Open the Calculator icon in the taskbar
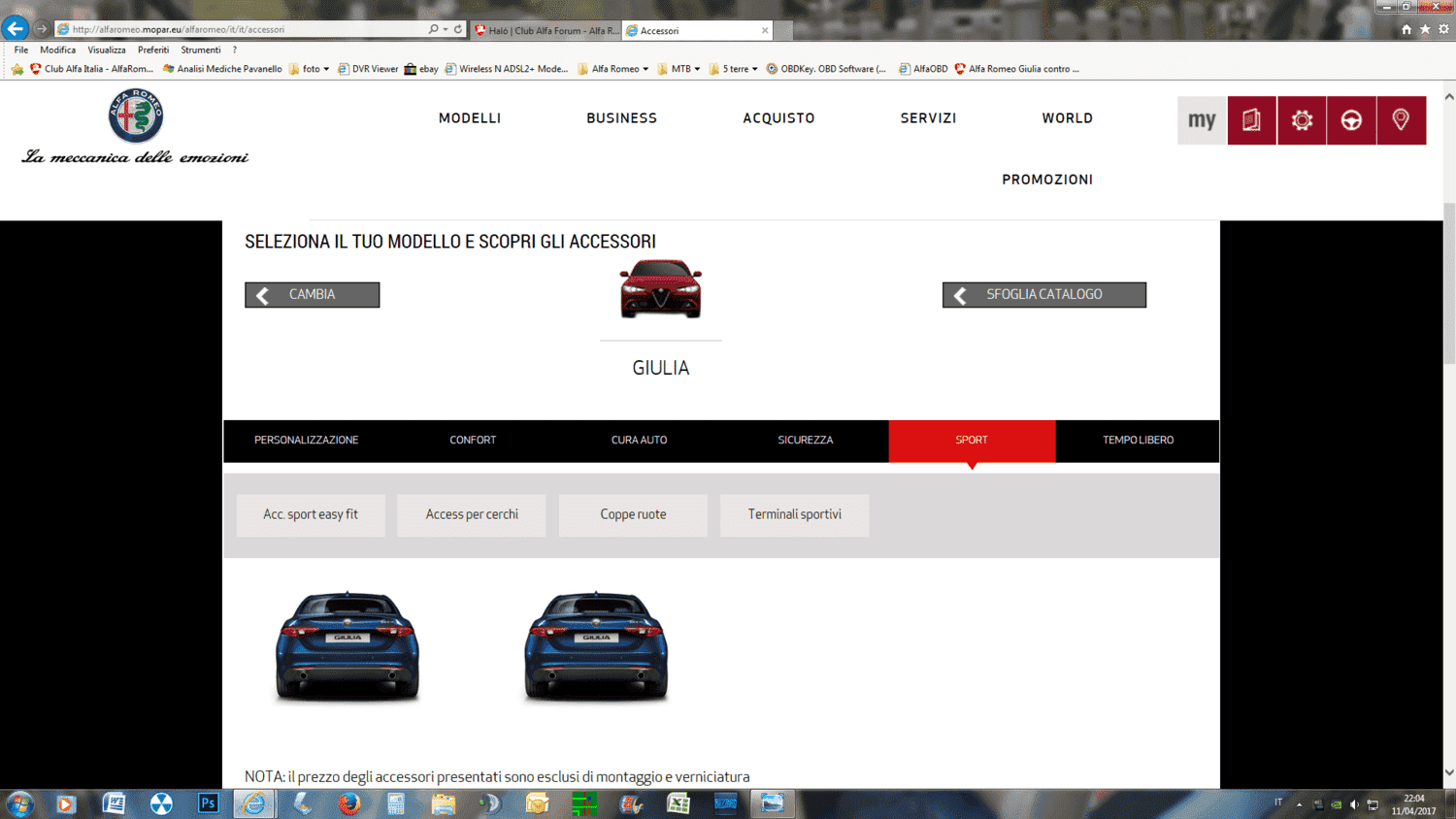This screenshot has width=1456, height=819. click(x=396, y=803)
